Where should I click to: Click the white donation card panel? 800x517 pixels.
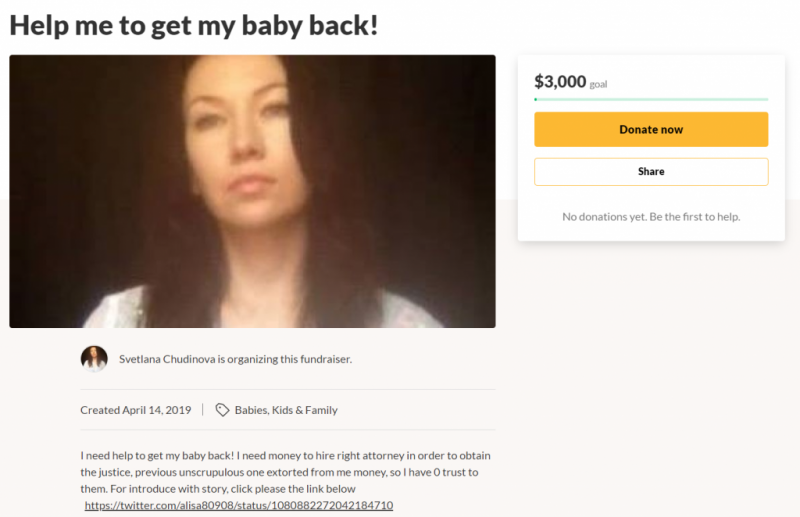(651, 148)
